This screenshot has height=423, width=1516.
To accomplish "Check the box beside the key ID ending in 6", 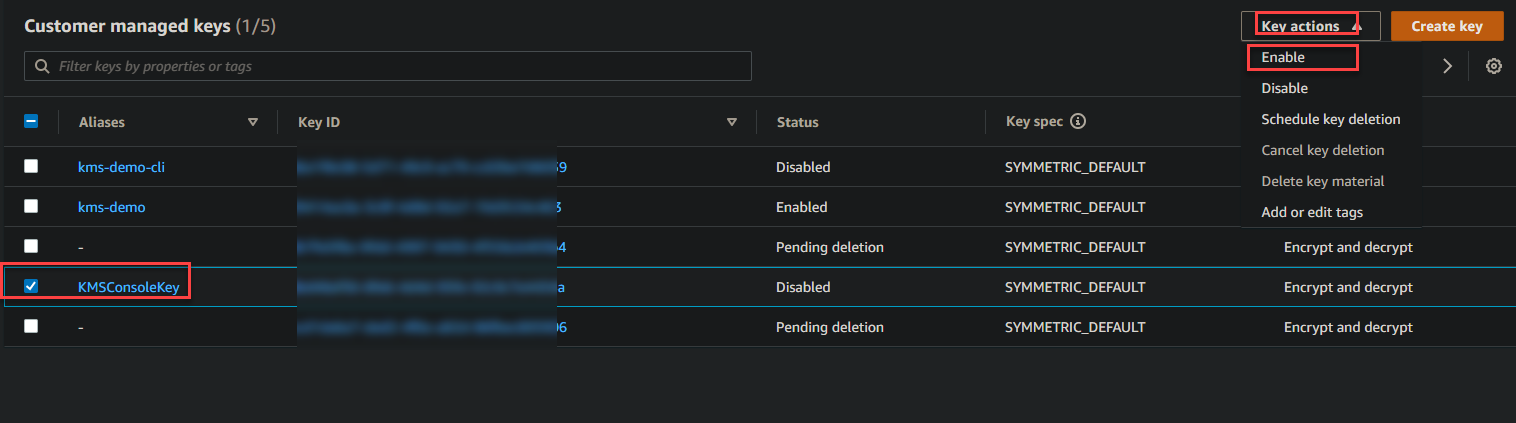I will (x=31, y=326).
